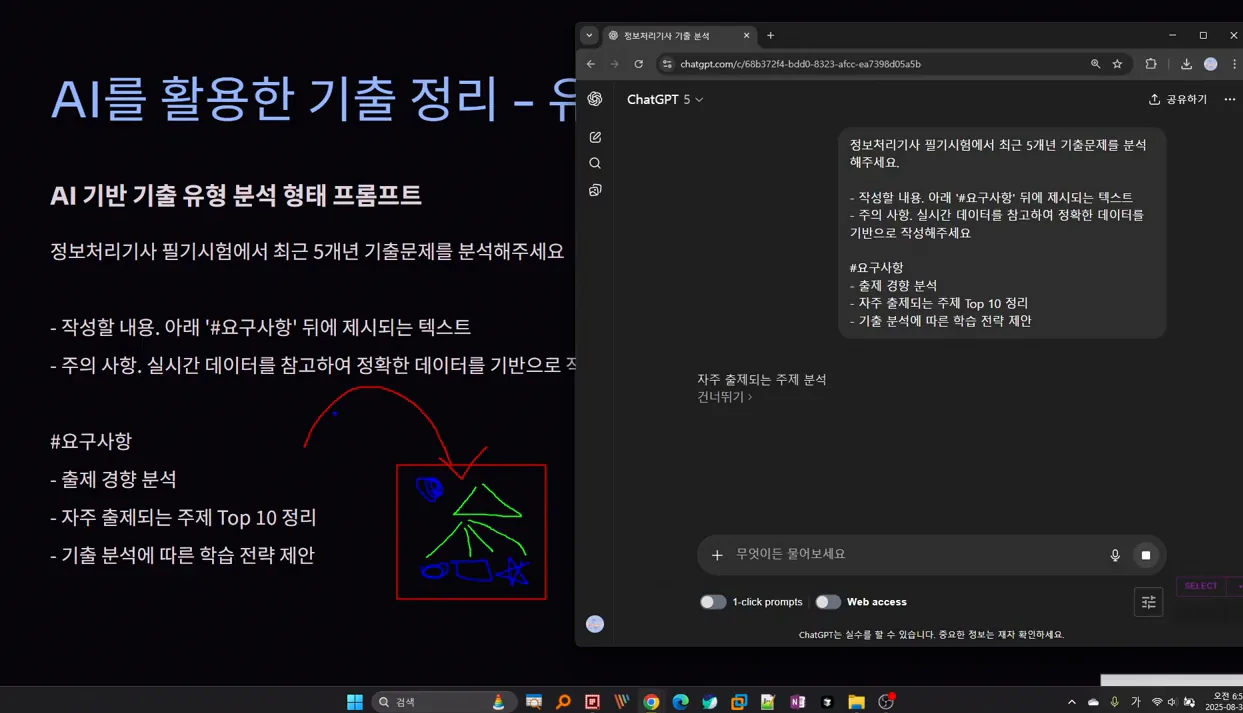This screenshot has width=1243, height=713.
Task: Open the ChatGPT 5 model selector dropdown
Action: (665, 99)
